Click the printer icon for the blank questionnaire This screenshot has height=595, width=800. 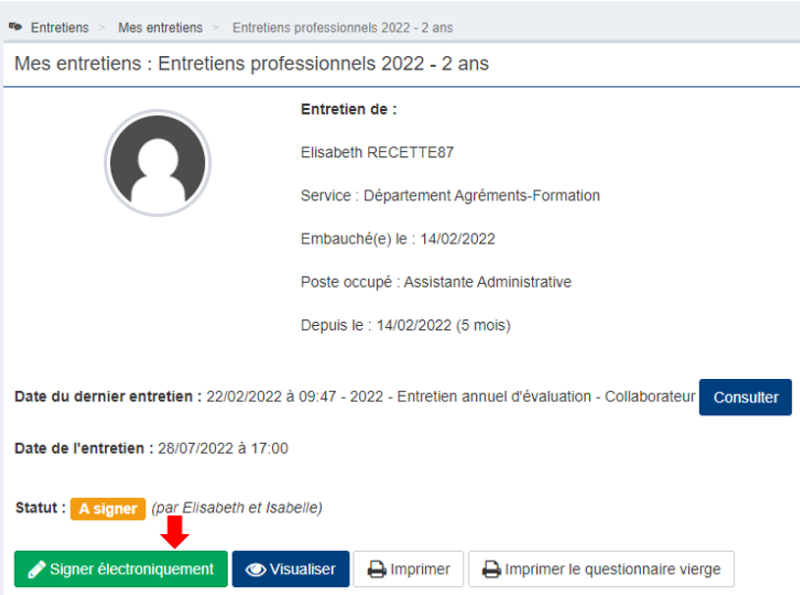[491, 570]
